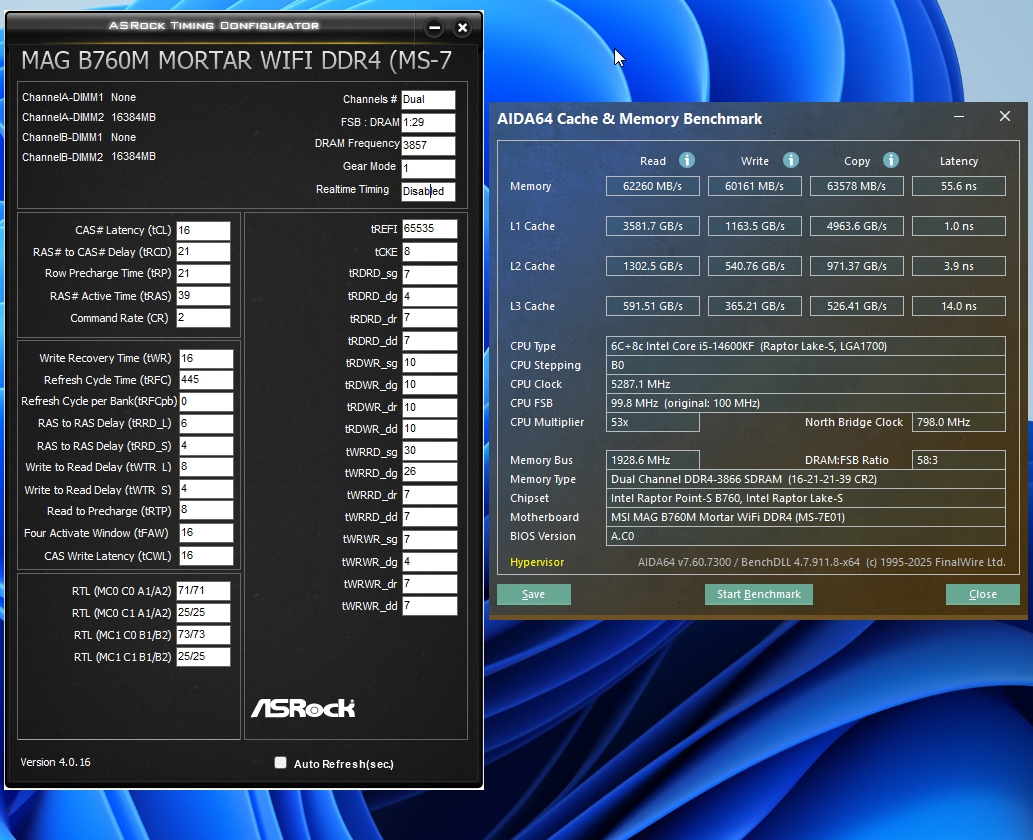
Task: Click the tREFI value field
Action: [x=430, y=229]
